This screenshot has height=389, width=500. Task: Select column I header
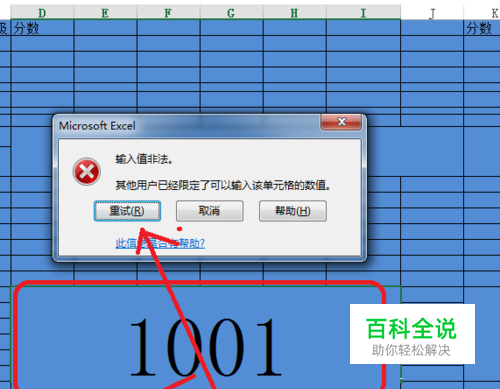(x=363, y=13)
